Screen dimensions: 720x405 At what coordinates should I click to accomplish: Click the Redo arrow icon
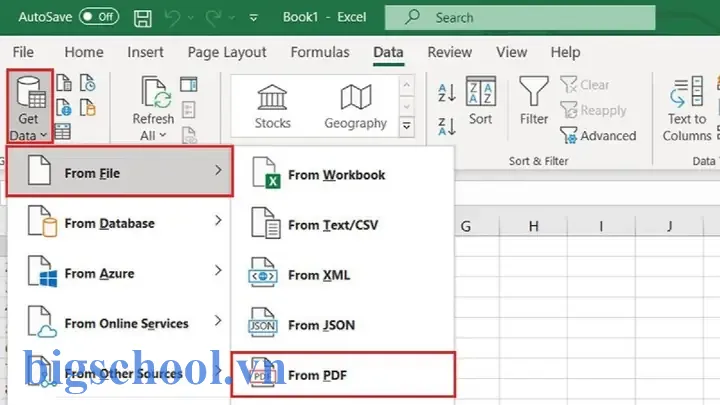tap(214, 18)
